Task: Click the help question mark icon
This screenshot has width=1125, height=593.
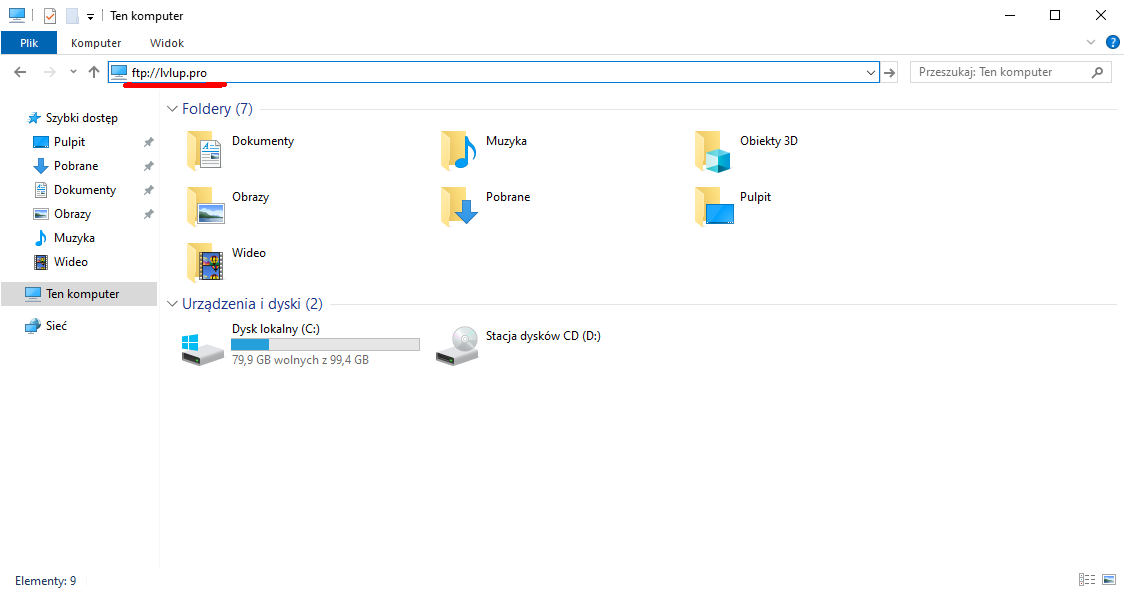Action: coord(1112,43)
